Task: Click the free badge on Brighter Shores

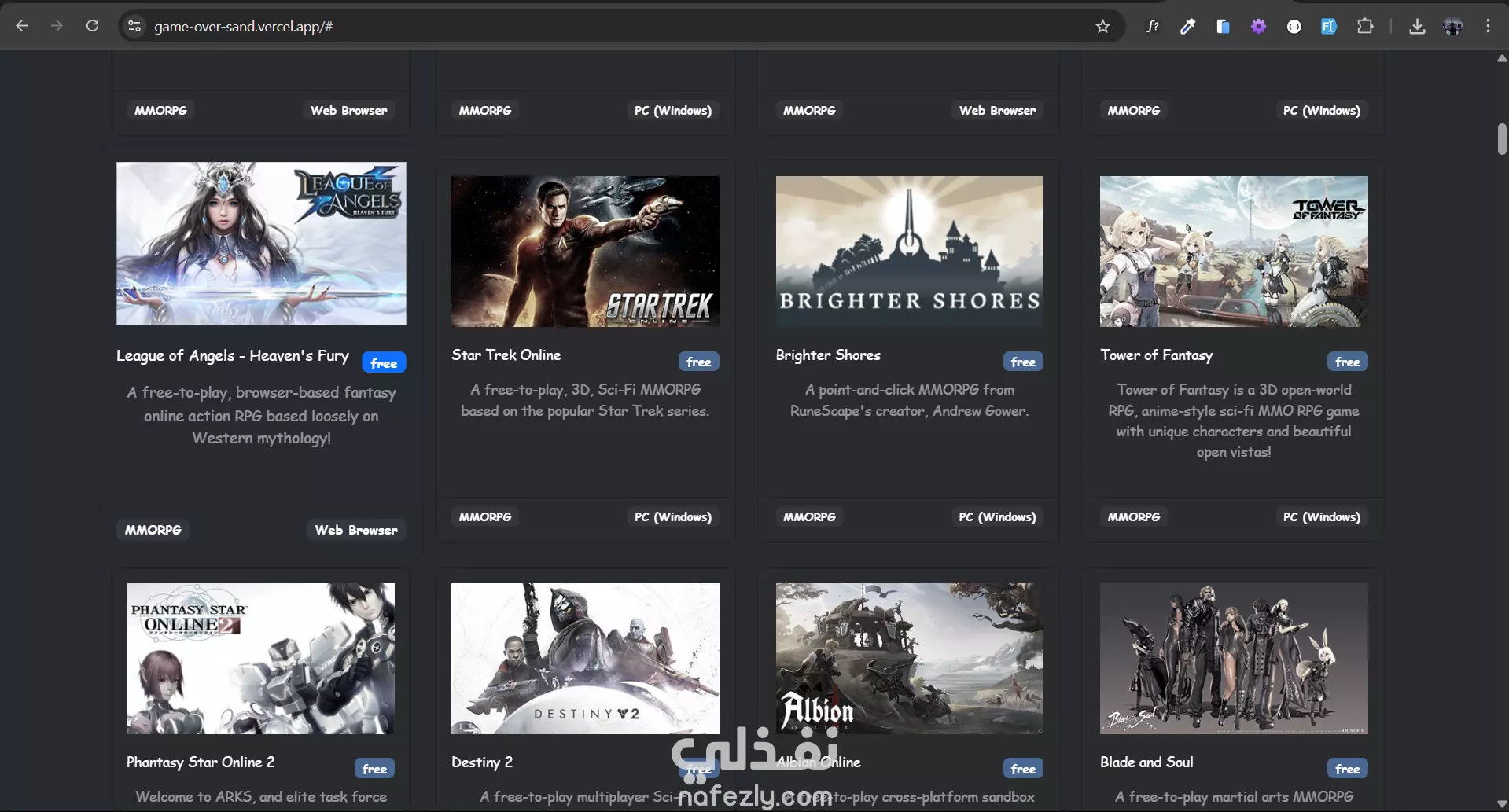Action: (x=1023, y=362)
